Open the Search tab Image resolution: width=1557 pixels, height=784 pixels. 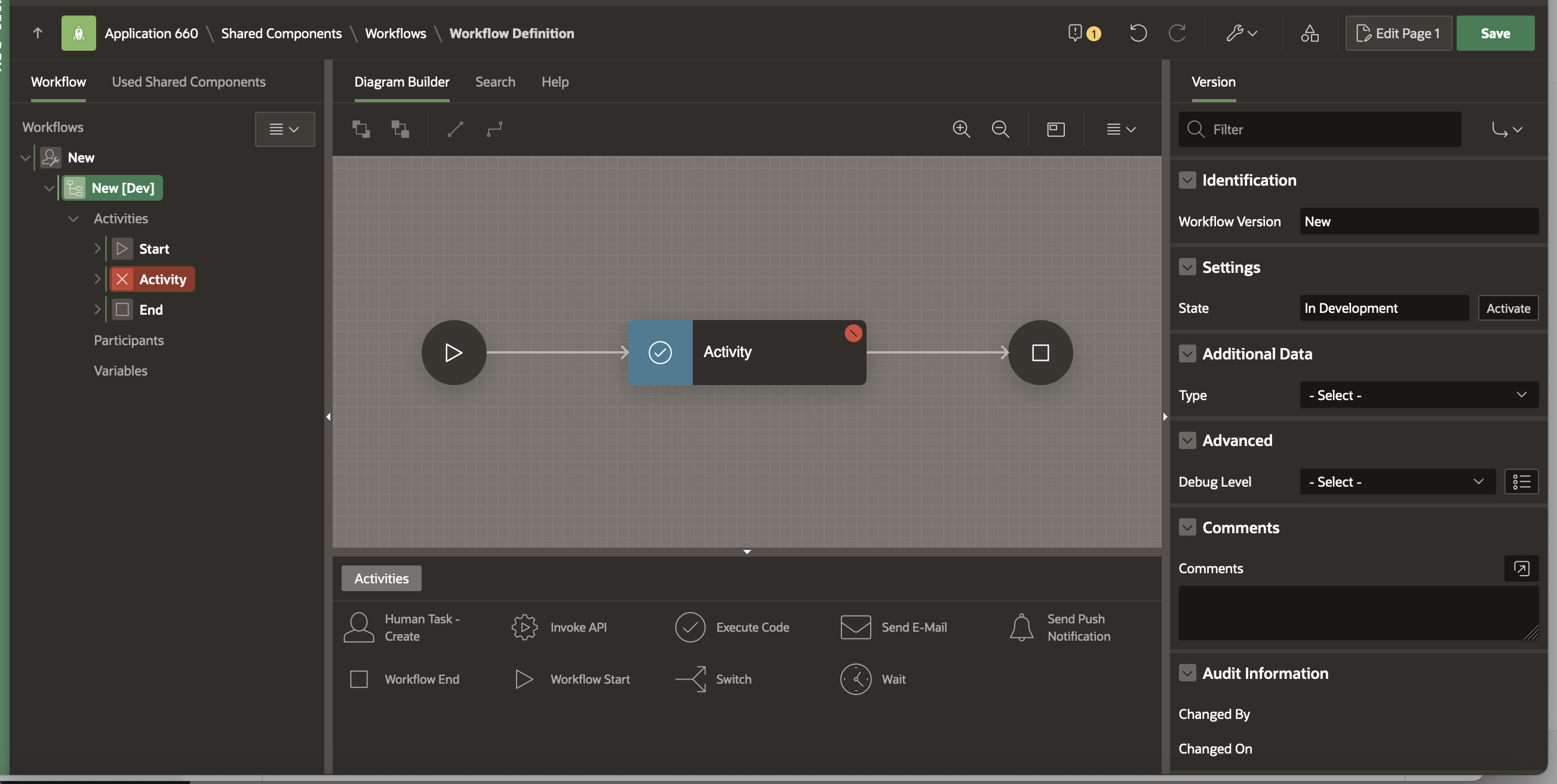pyautogui.click(x=495, y=82)
